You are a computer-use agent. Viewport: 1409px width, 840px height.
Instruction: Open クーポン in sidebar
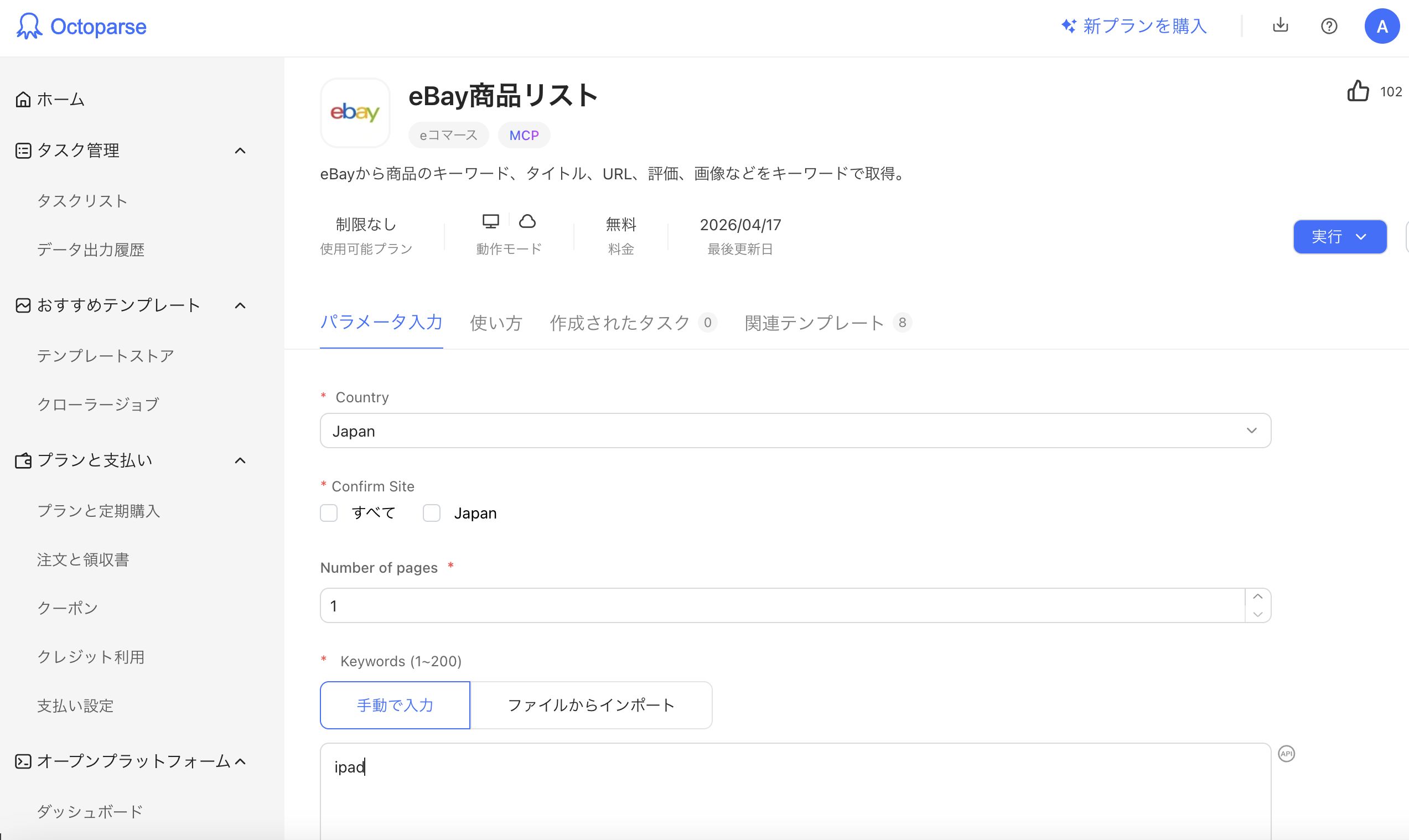(68, 609)
